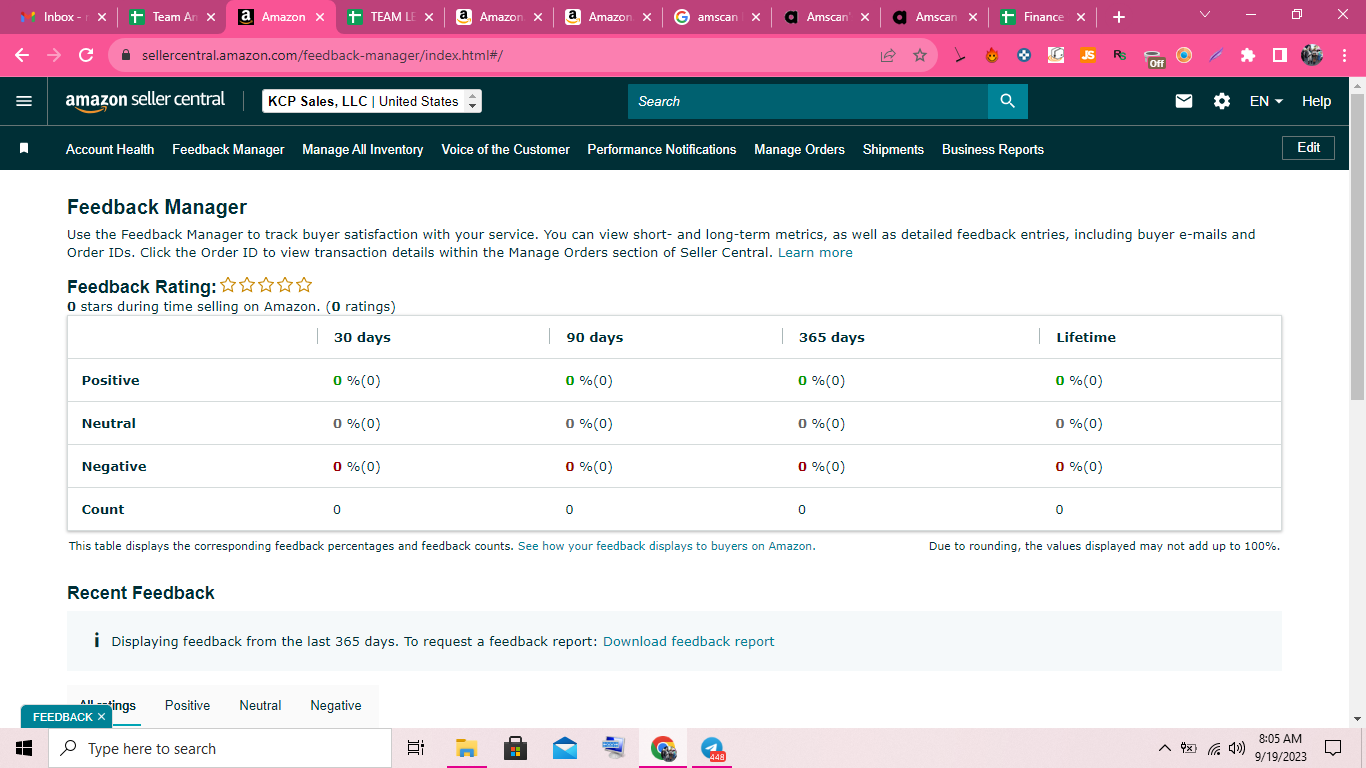1366x768 pixels.
Task: Open the Windows notification center
Action: [x=1332, y=748]
